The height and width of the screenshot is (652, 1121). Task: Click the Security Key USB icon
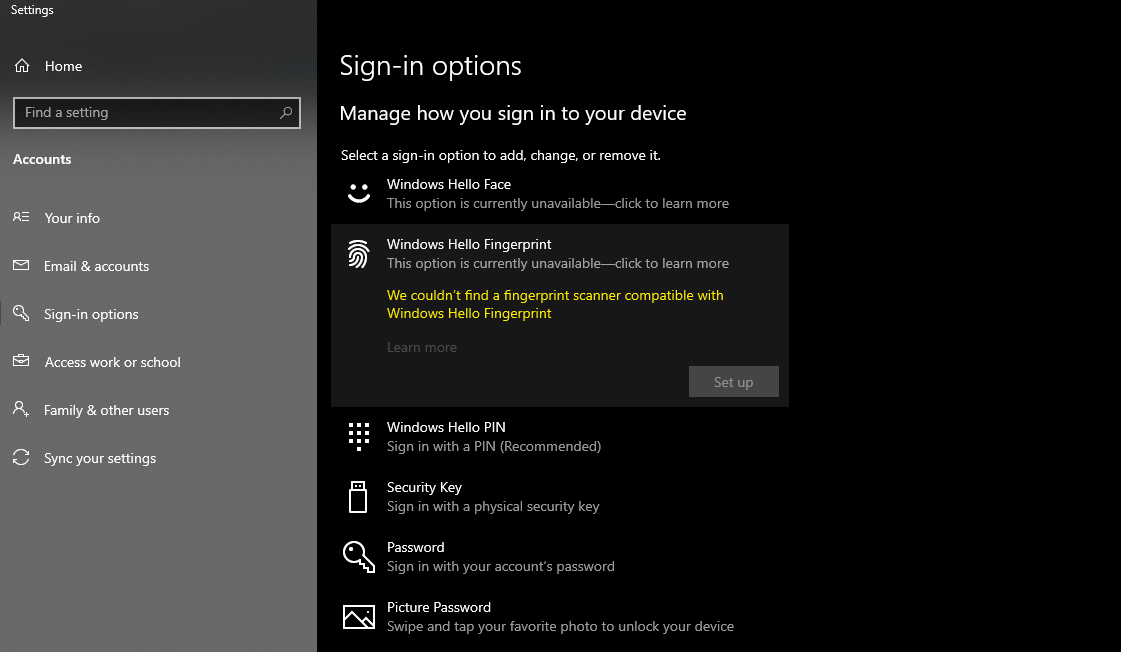coord(357,497)
